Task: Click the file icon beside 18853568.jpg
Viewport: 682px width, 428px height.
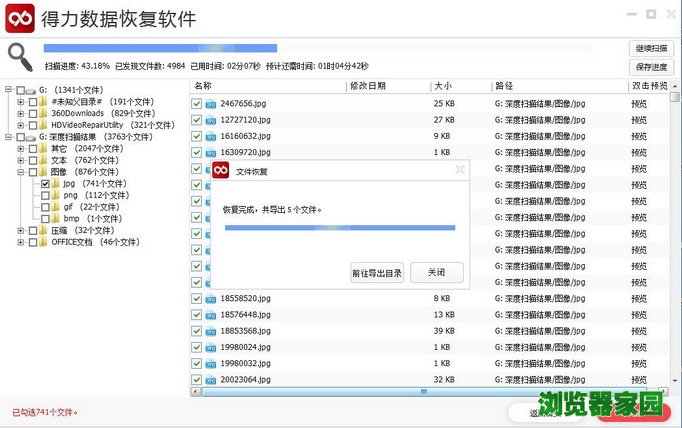Action: coord(210,331)
